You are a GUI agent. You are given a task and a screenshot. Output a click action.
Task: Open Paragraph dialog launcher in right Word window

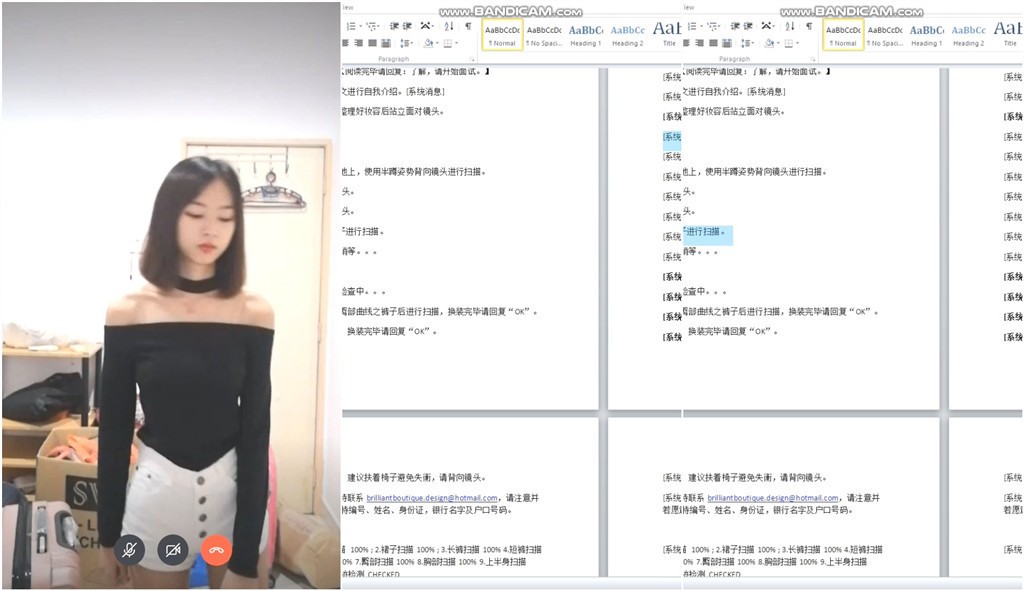click(x=812, y=59)
